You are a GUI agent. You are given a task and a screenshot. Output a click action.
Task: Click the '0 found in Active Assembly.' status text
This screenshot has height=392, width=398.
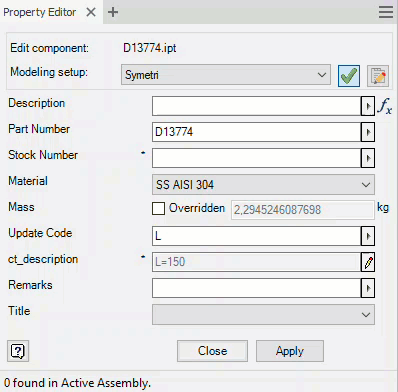[x=77, y=383]
